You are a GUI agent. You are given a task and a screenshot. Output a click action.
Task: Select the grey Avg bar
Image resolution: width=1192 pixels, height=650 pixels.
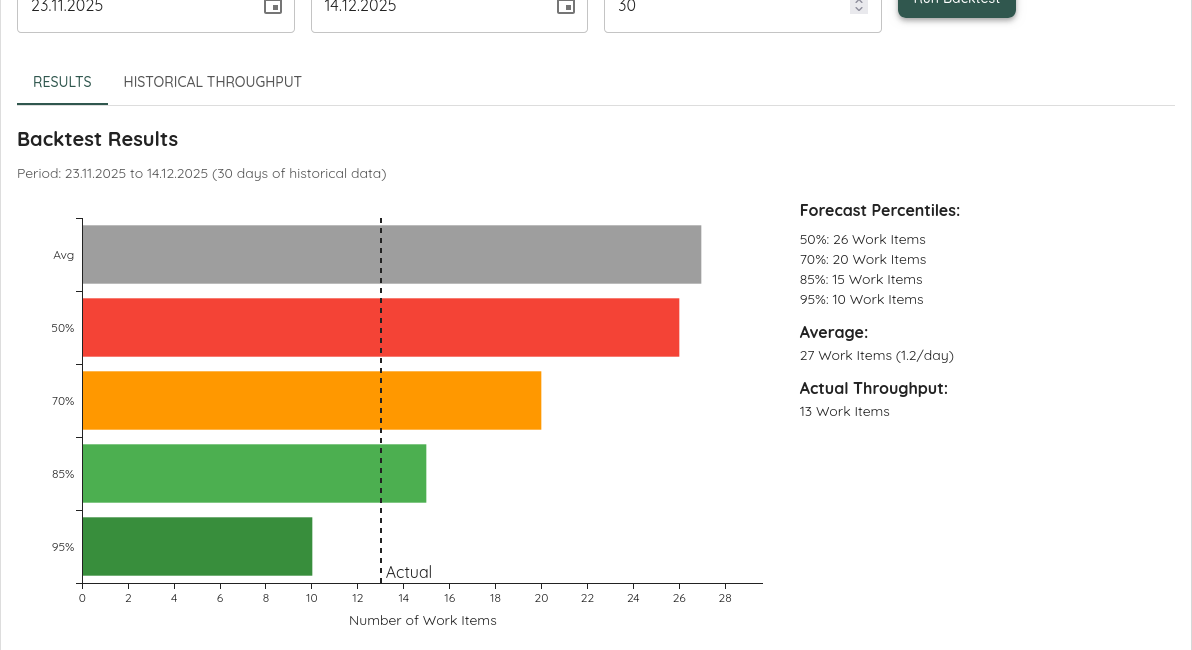(392, 255)
